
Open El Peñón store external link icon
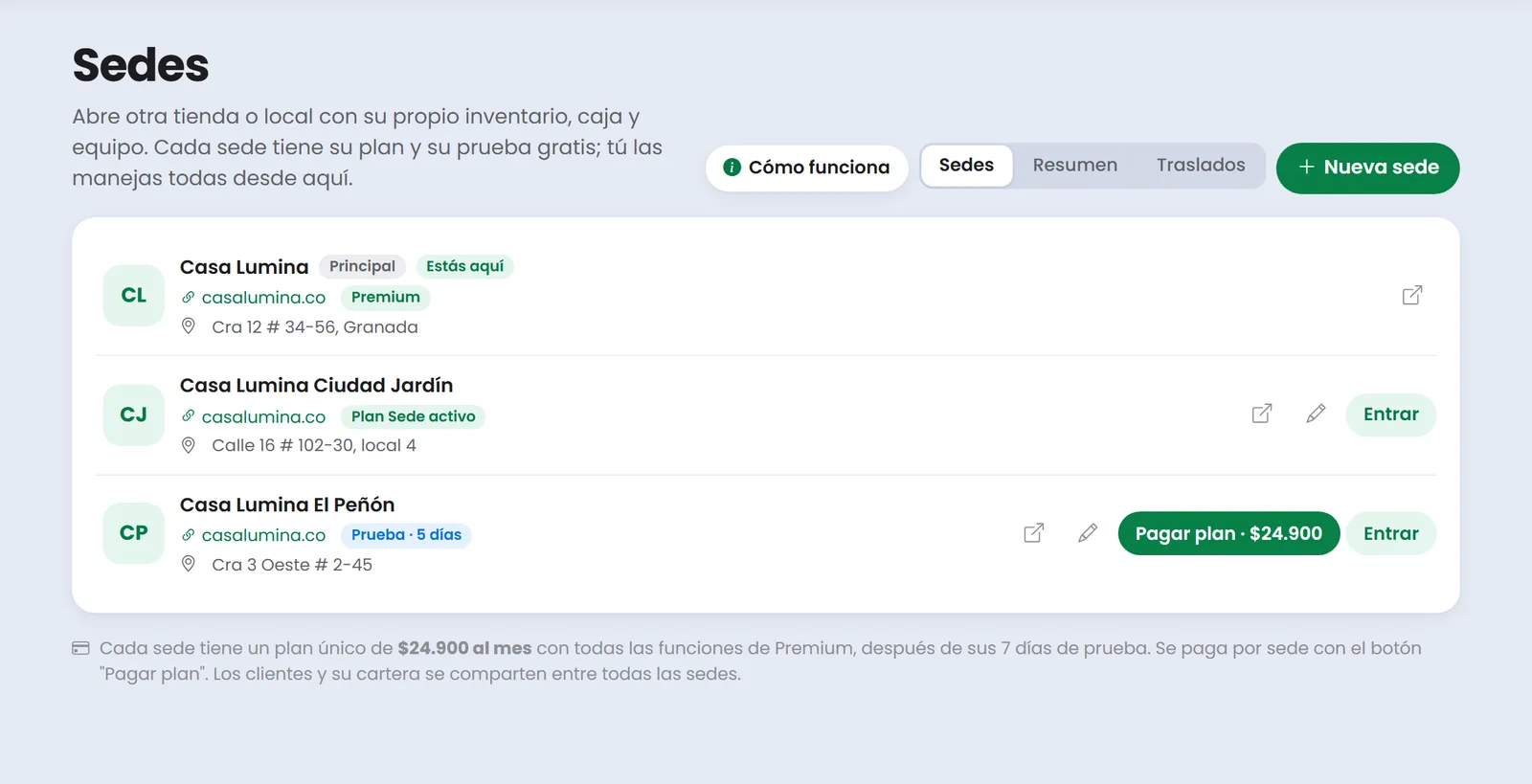[x=1034, y=533]
